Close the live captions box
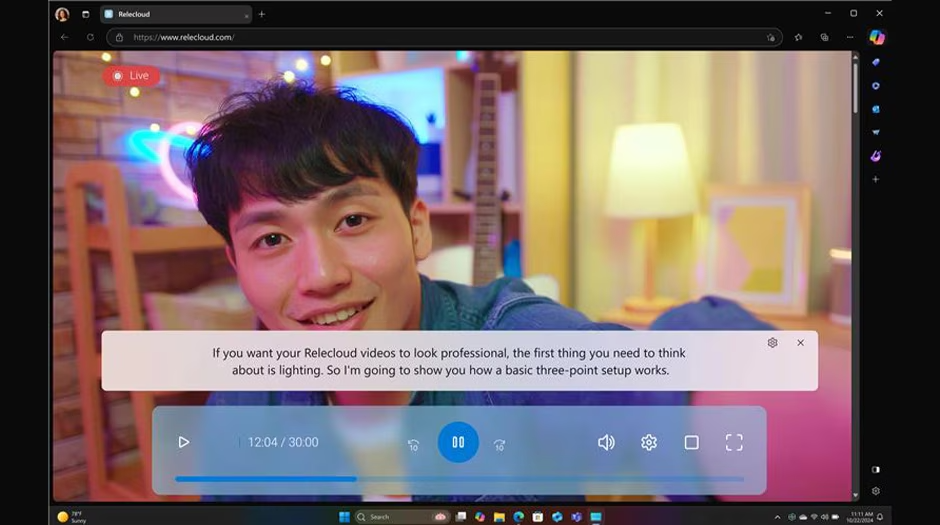 tap(800, 343)
